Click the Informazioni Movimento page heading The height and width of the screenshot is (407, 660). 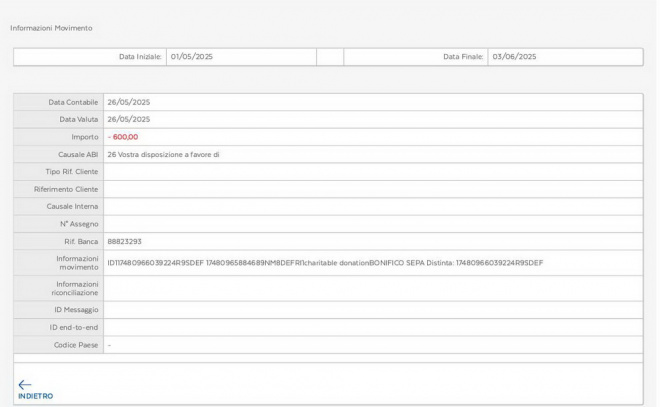[x=51, y=28]
